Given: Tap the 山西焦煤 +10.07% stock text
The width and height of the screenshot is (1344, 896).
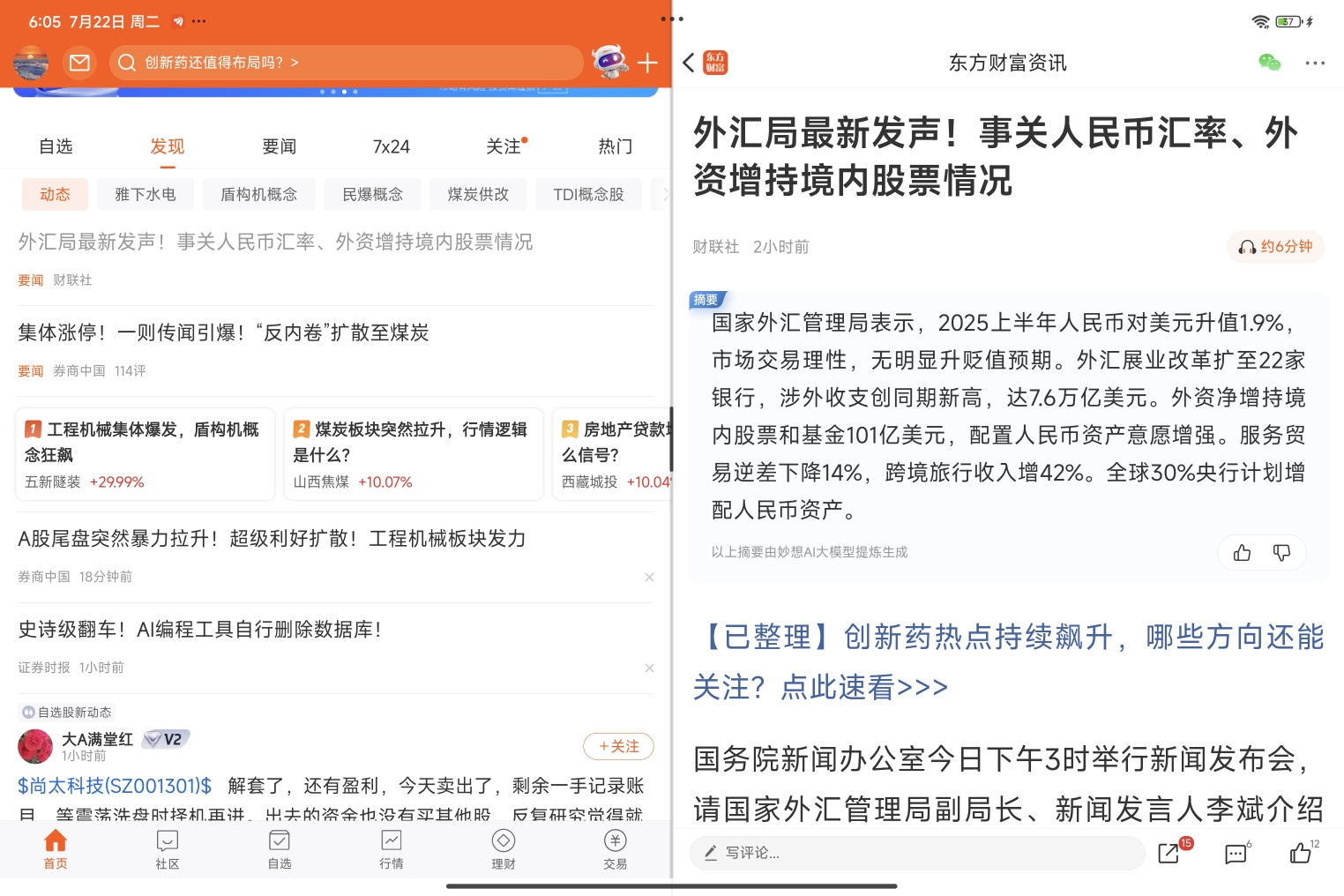Looking at the screenshot, I should (x=353, y=482).
